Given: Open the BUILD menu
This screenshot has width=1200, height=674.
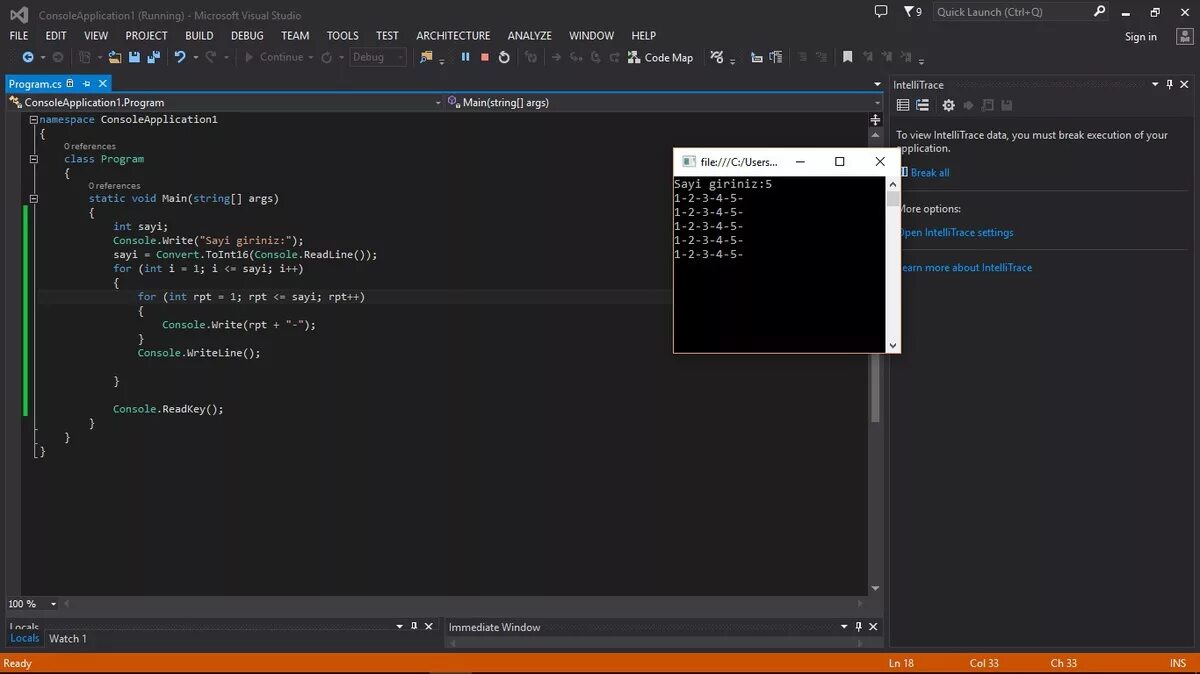Looking at the screenshot, I should pos(199,35).
